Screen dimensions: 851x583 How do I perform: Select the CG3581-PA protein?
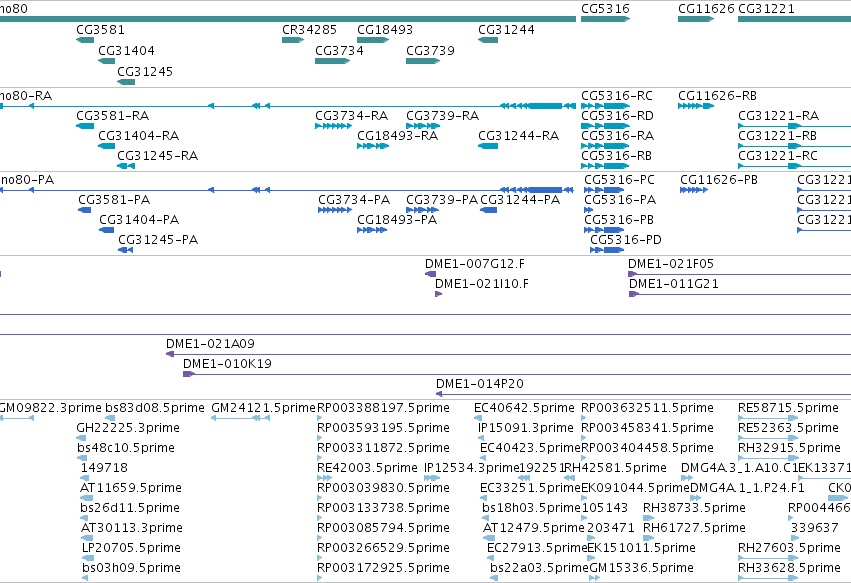pos(85,210)
